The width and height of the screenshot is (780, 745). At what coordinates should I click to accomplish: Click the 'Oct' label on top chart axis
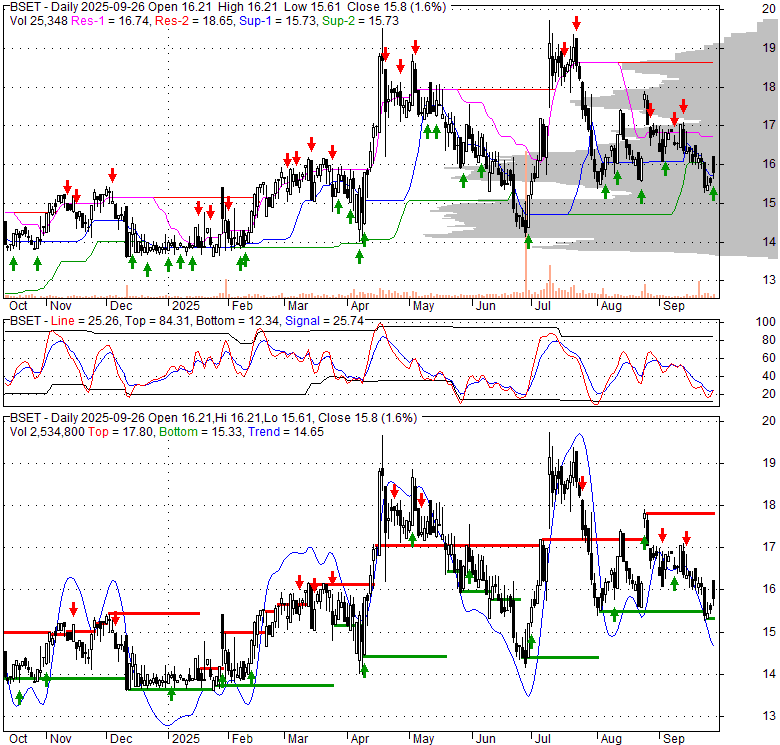tap(18, 306)
